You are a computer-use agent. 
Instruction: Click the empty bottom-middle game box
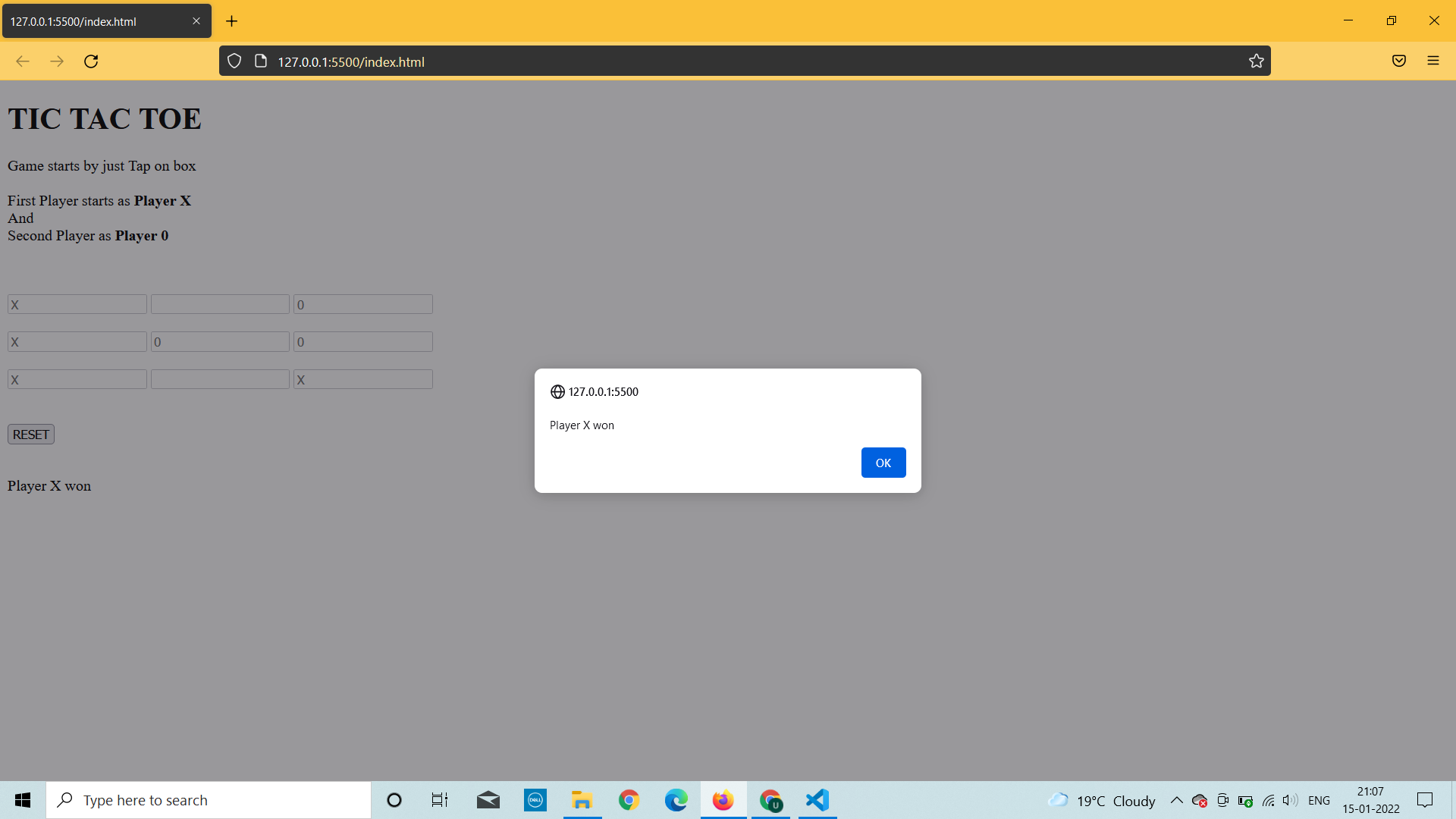[x=220, y=380]
